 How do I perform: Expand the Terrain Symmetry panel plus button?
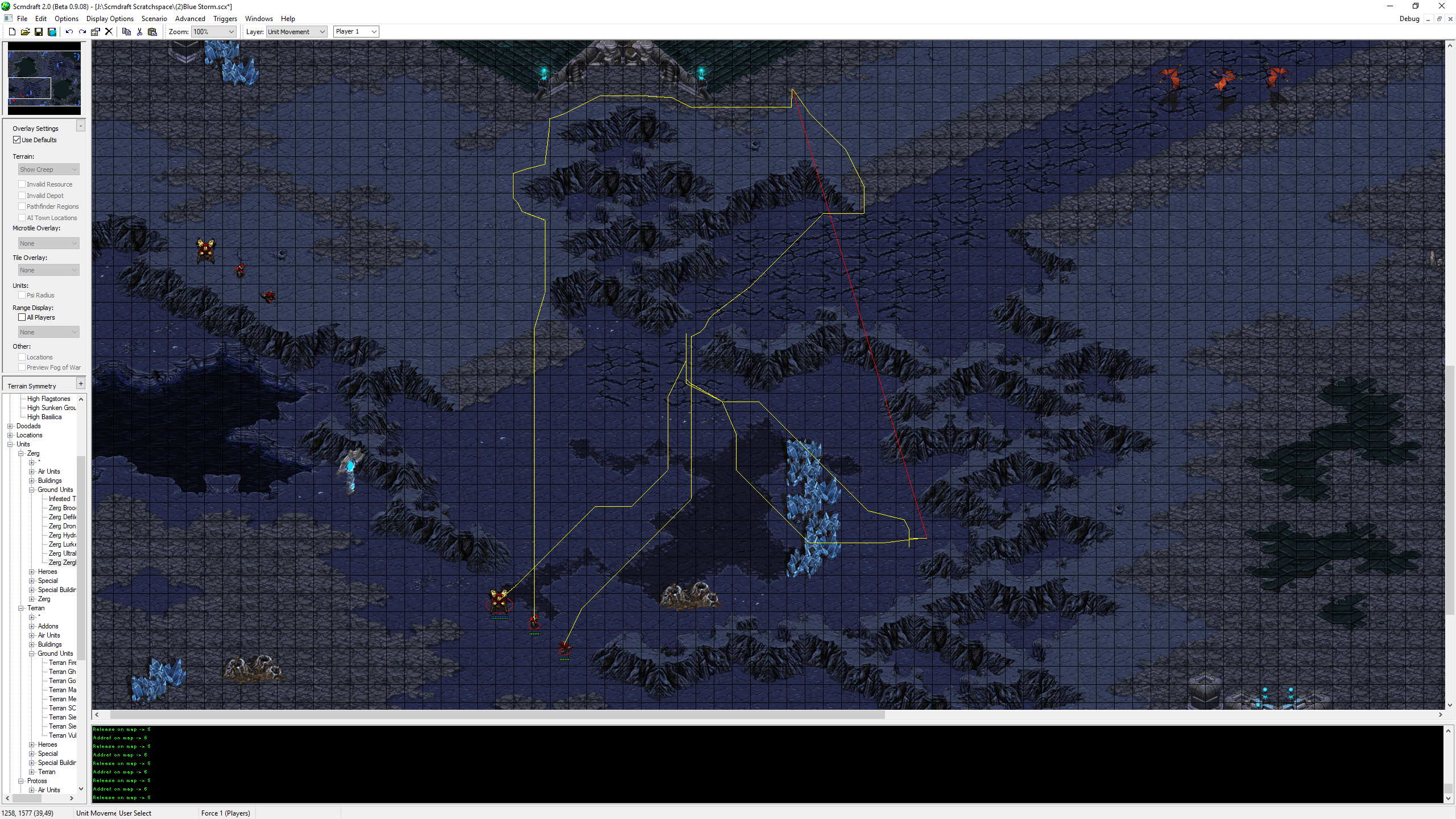point(81,384)
